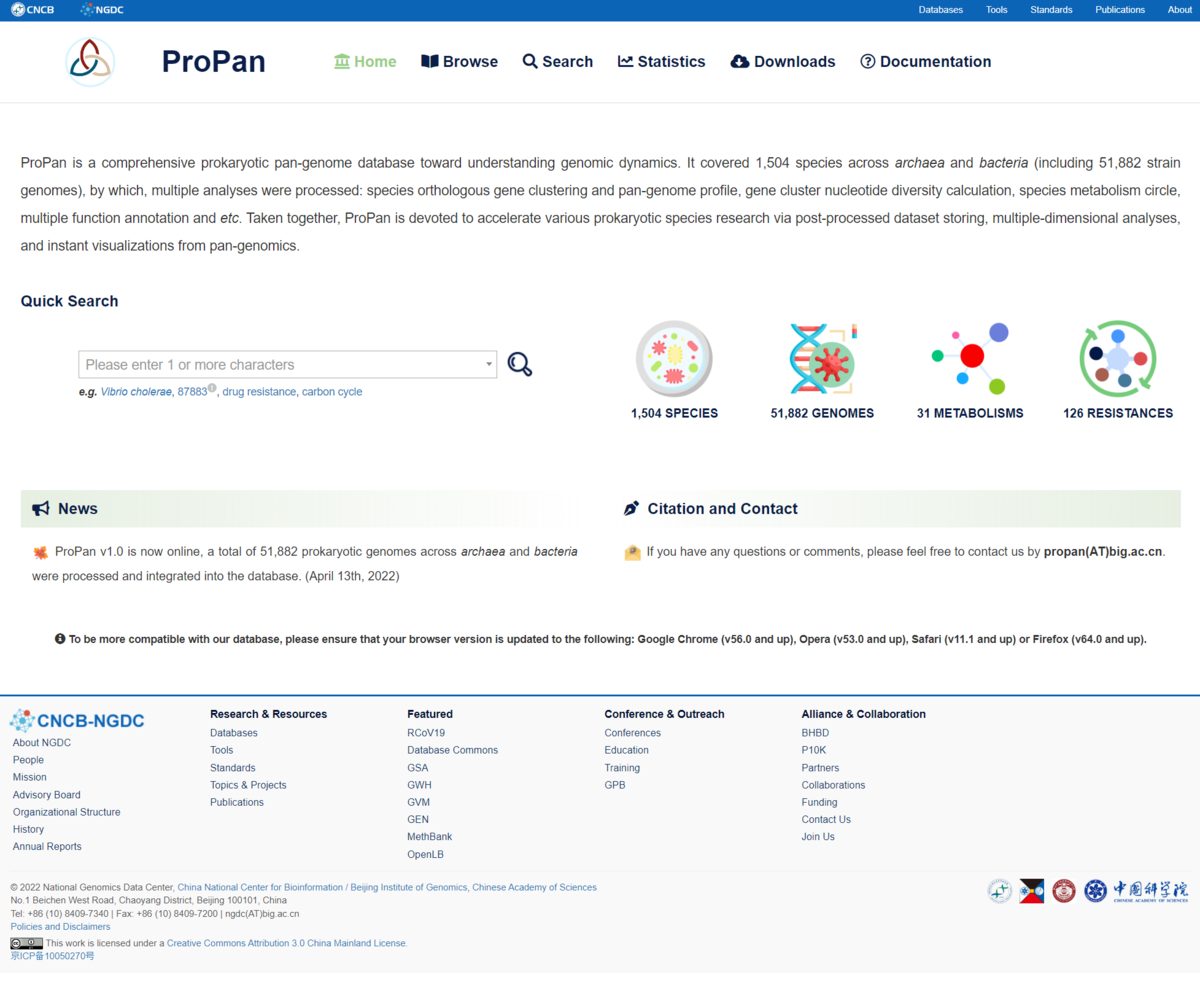The height and width of the screenshot is (993, 1200).
Task: Click the CNCB-NGDC footer logo
Action: 77,721
